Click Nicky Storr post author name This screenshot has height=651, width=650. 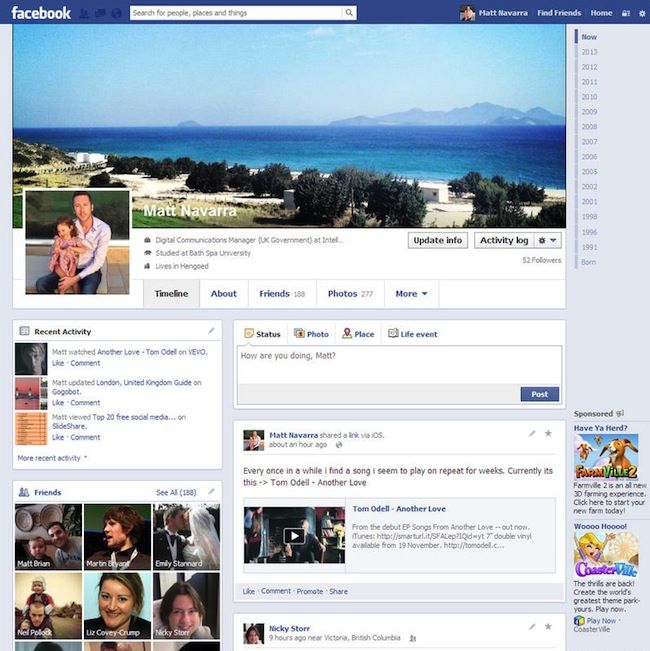coord(289,628)
